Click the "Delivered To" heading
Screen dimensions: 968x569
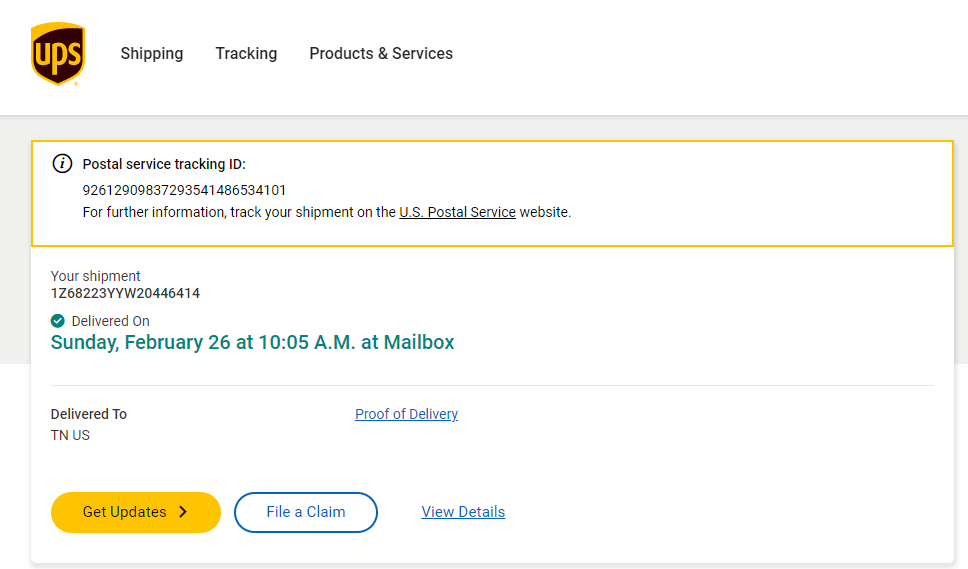click(x=89, y=414)
